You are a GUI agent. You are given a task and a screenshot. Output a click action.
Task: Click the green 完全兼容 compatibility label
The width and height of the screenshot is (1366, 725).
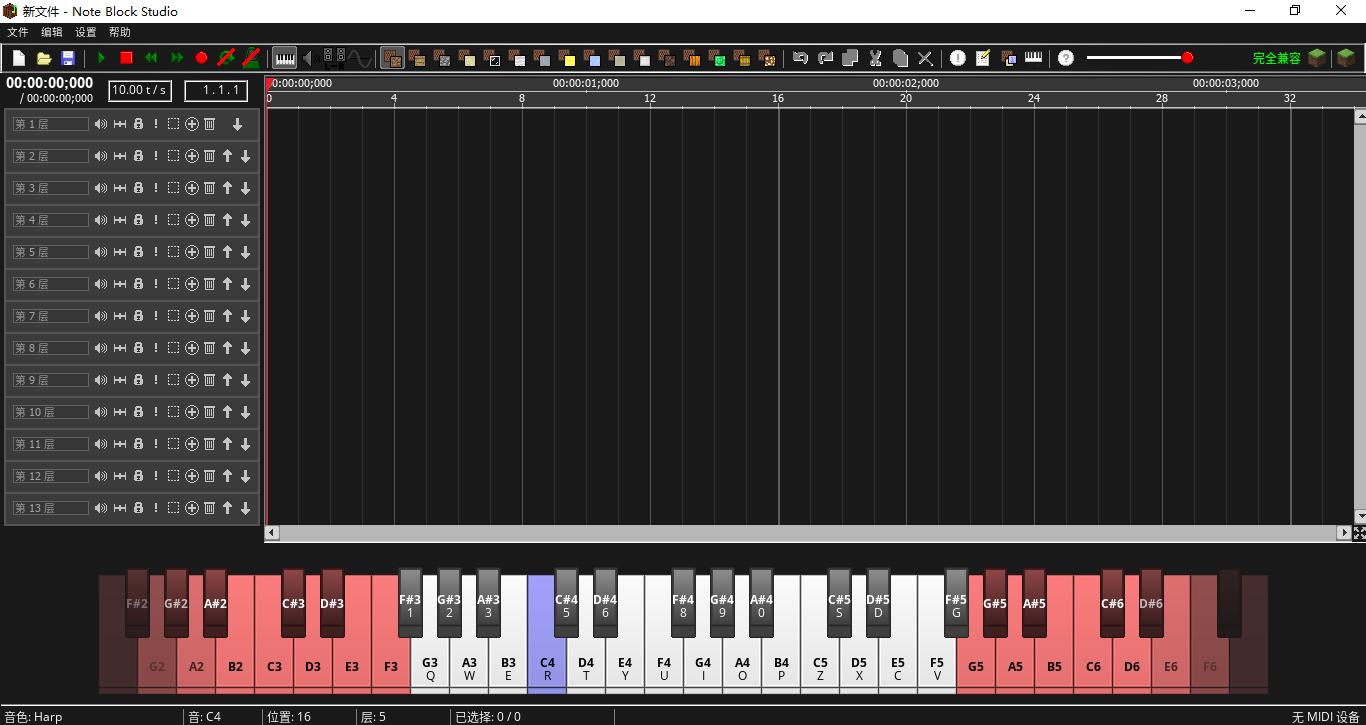pos(1276,58)
